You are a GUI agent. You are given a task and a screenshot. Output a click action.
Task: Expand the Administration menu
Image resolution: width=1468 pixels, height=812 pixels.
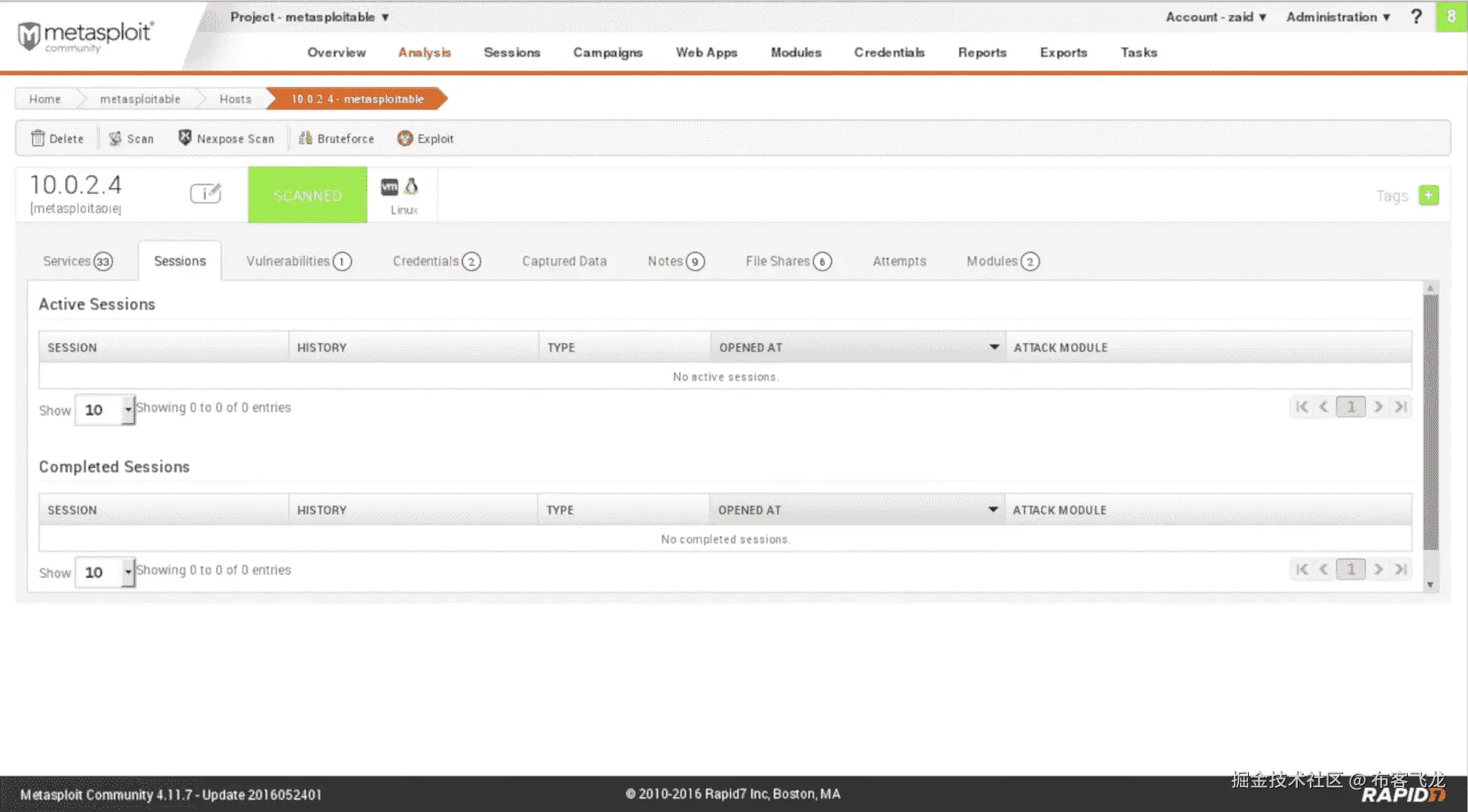[1338, 17]
